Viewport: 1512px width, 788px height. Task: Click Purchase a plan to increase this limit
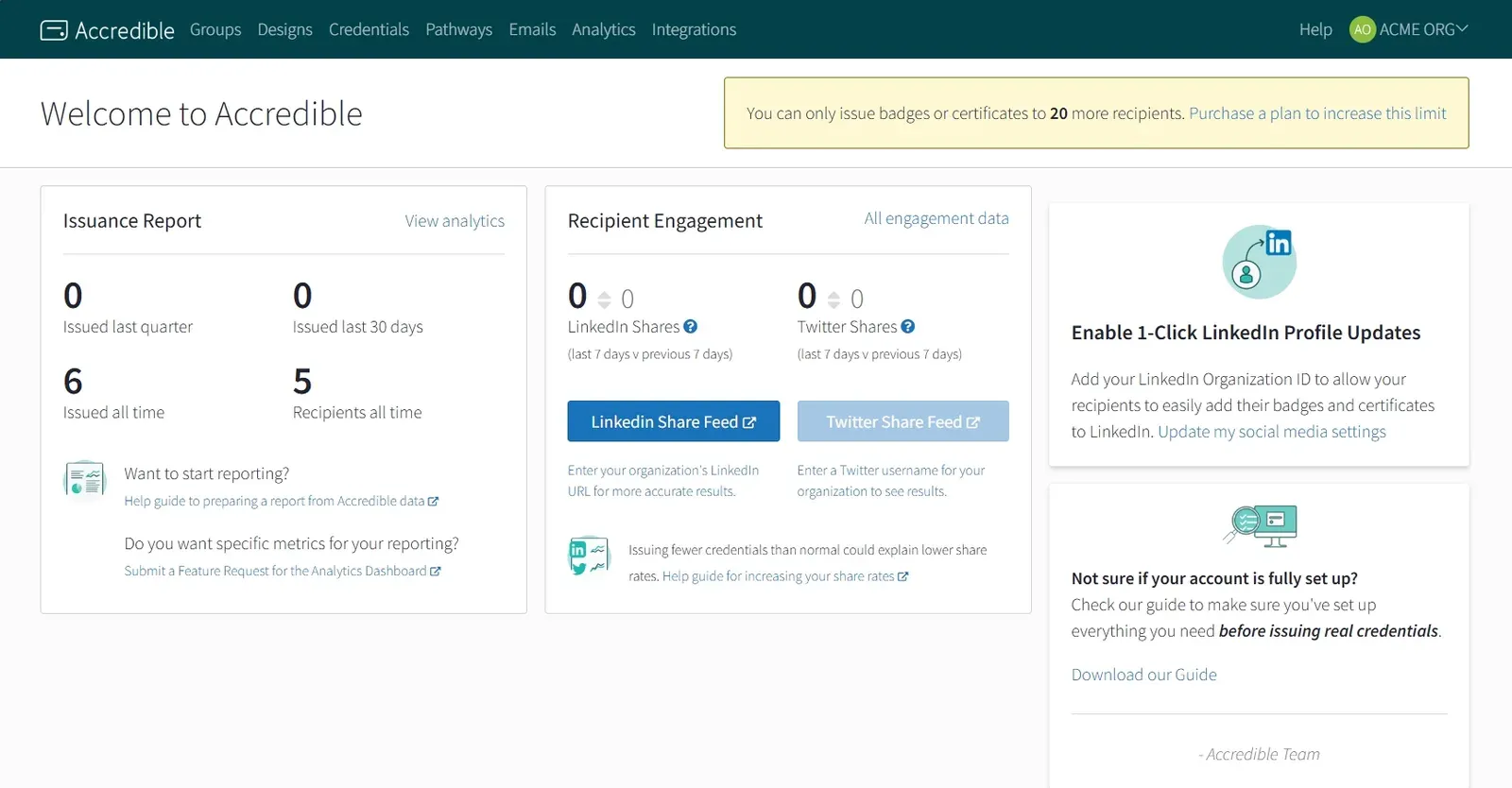1317,113
